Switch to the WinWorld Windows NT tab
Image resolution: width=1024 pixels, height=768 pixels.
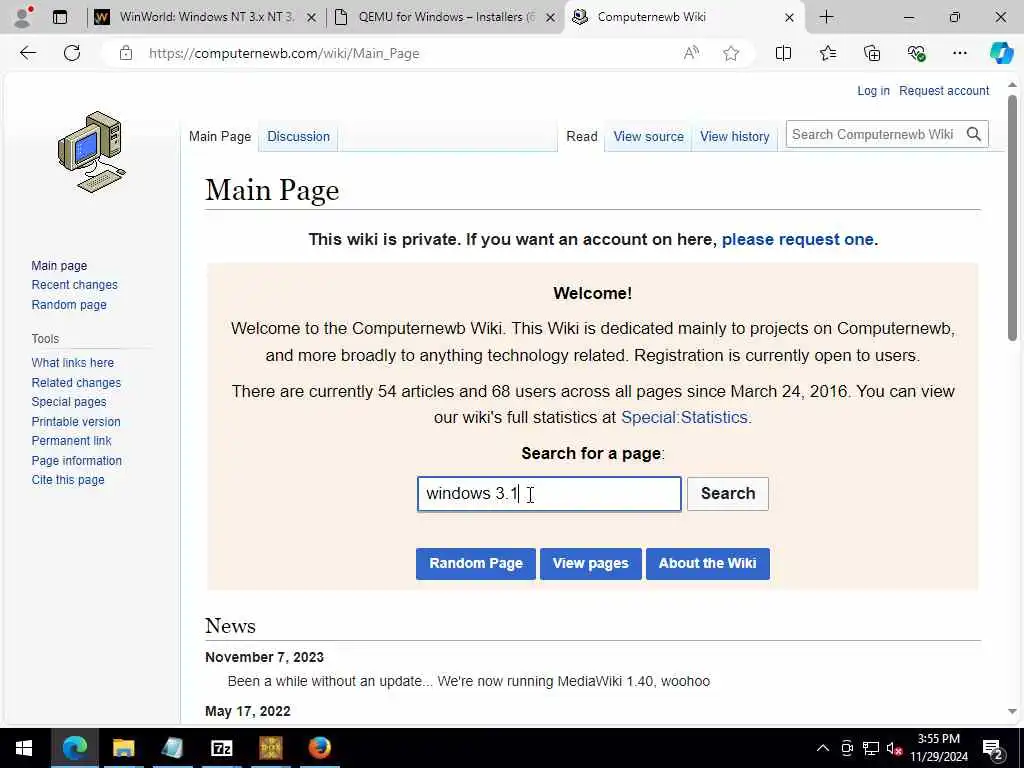point(206,17)
